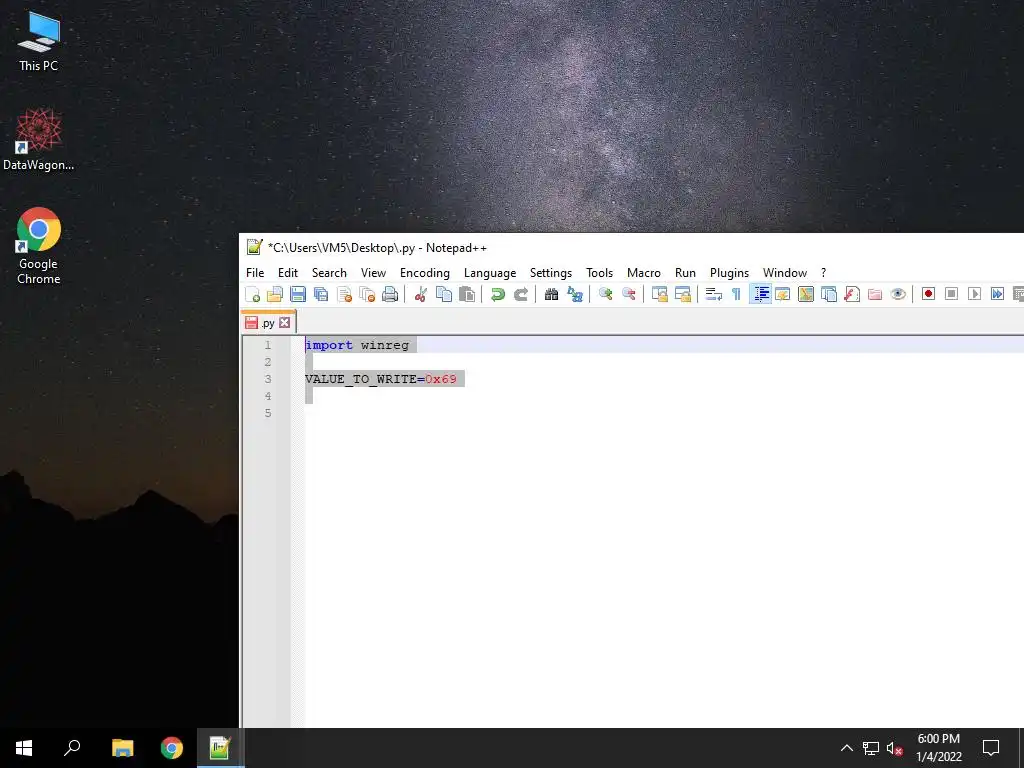
Task: Click the muted volume tray icon
Action: pyautogui.click(x=895, y=748)
